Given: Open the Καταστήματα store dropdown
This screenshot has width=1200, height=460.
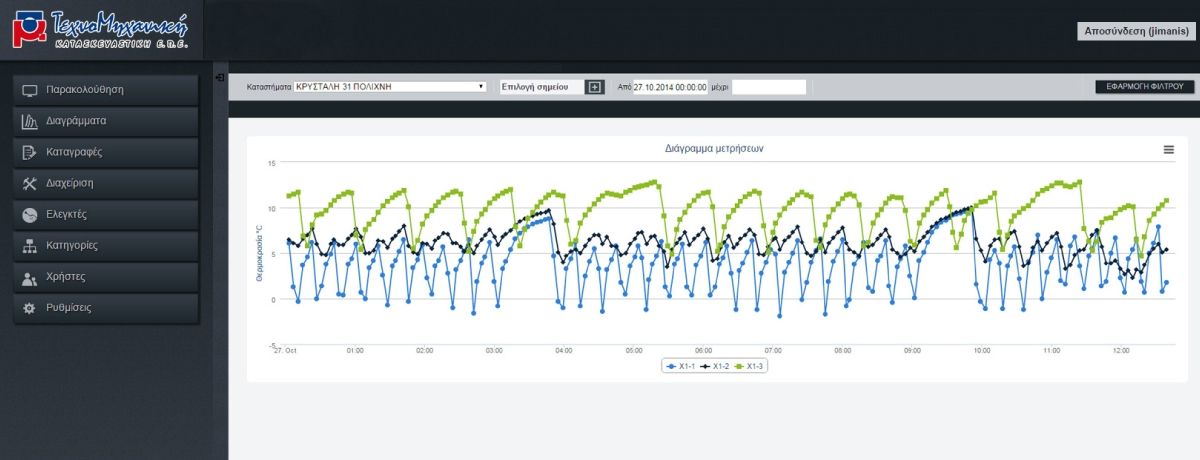Looking at the screenshot, I should pyautogui.click(x=390, y=87).
